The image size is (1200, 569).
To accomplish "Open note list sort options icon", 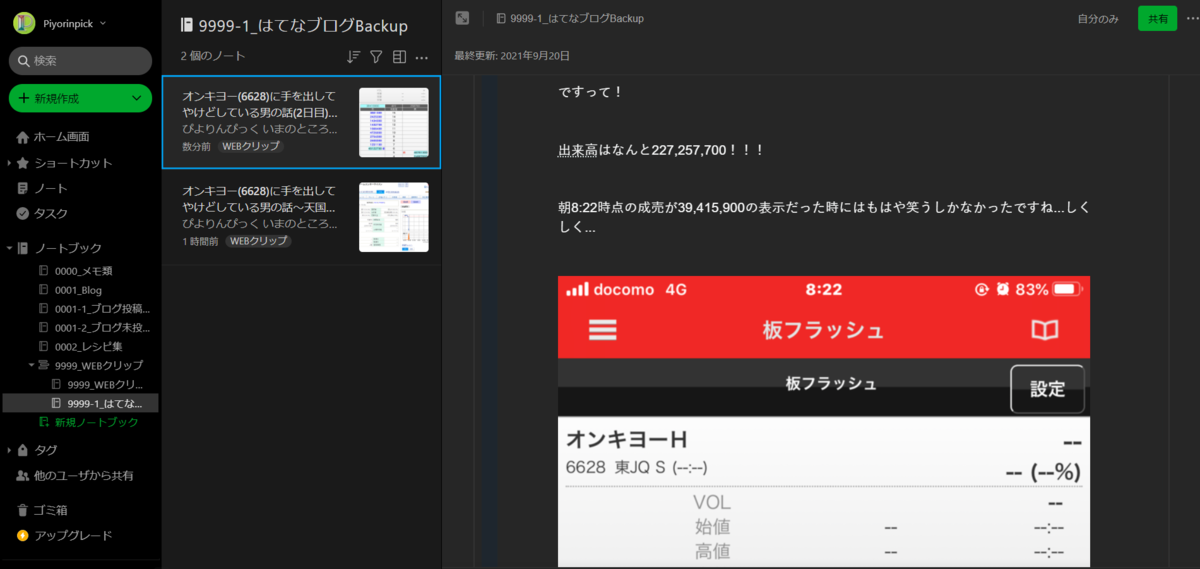I will click(x=353, y=57).
